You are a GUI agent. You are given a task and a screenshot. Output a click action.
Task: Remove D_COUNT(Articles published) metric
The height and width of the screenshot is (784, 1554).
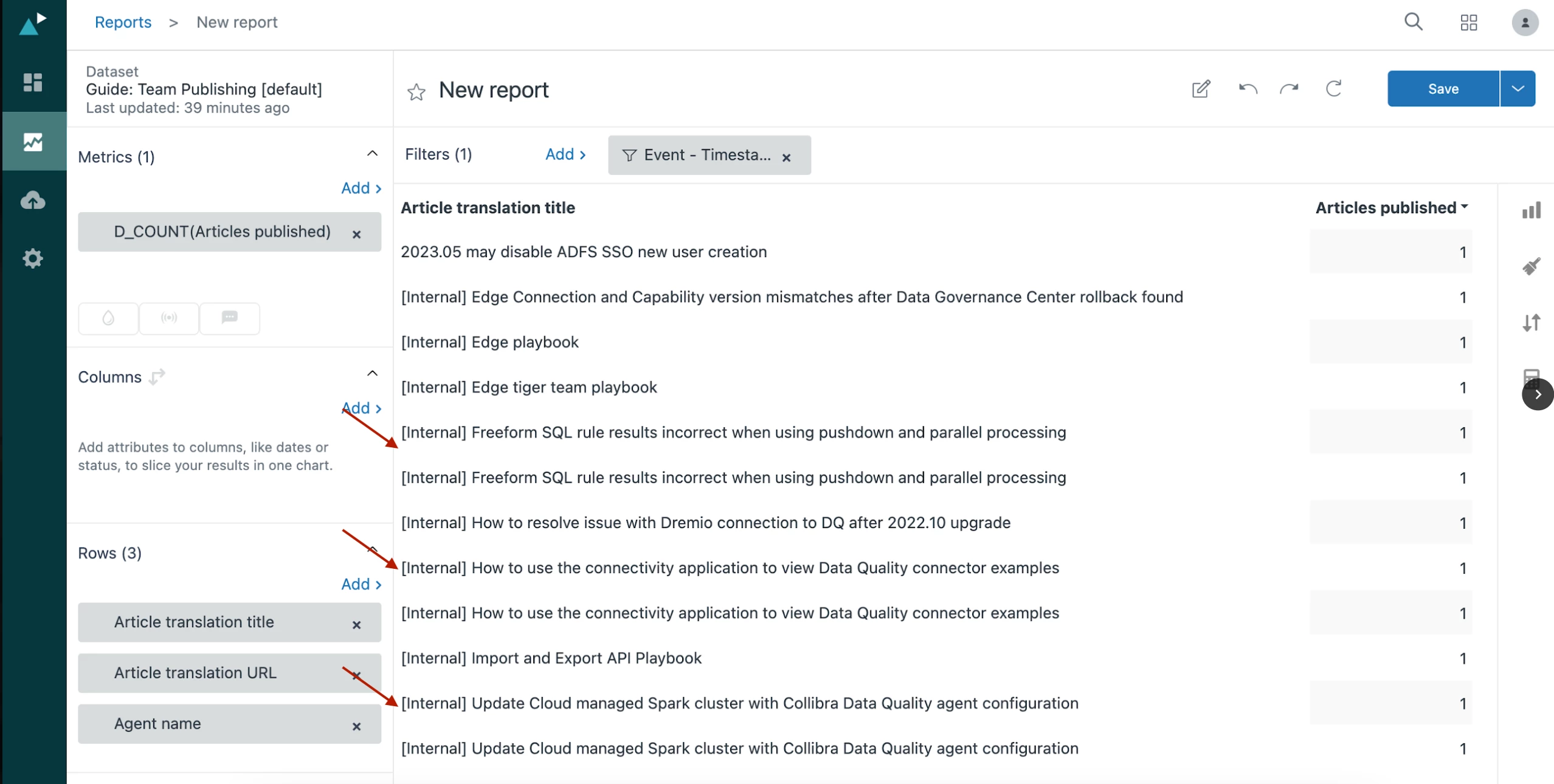(x=357, y=234)
